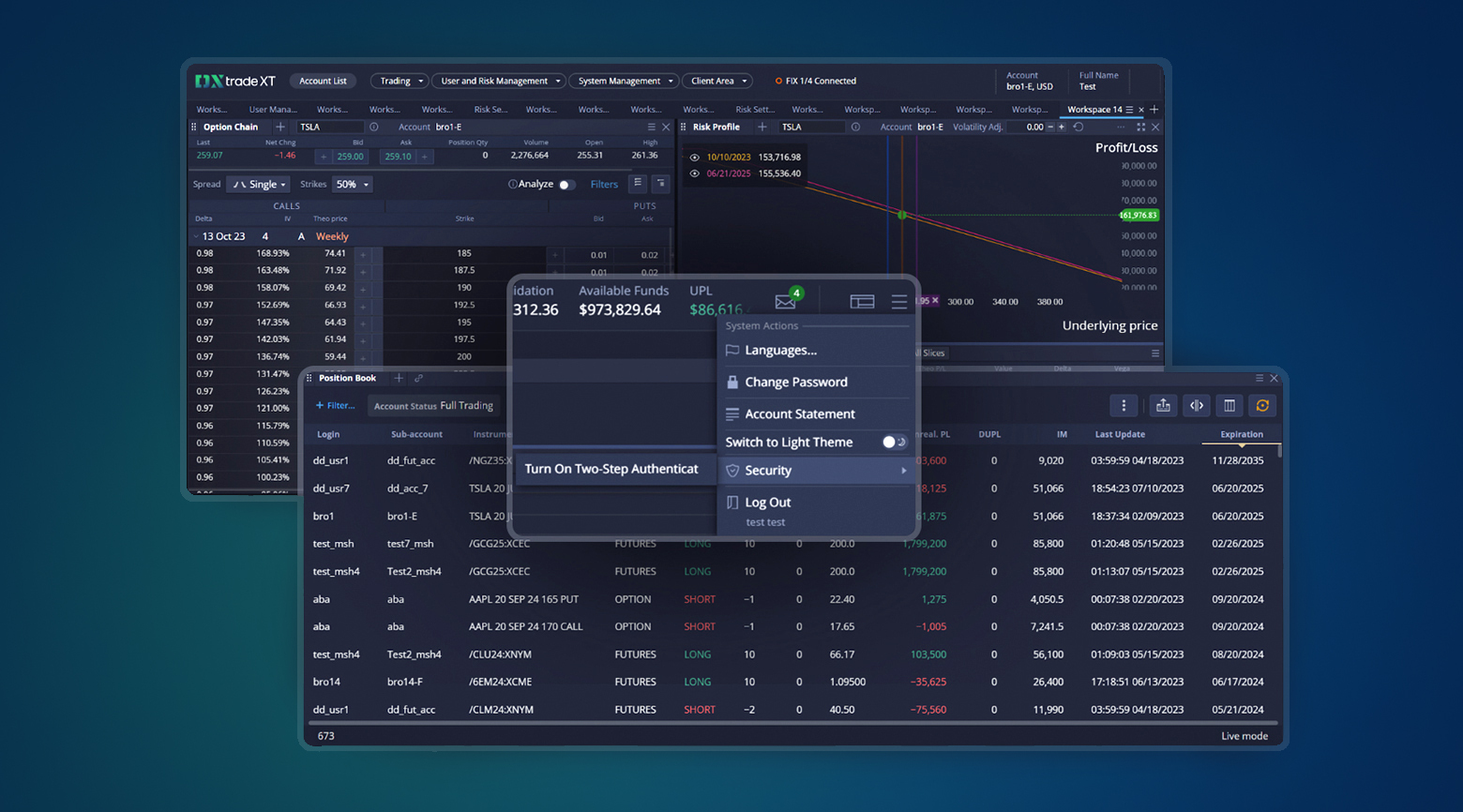Open the Strikes 50% dropdown
The height and width of the screenshot is (812, 1463).
(x=351, y=184)
